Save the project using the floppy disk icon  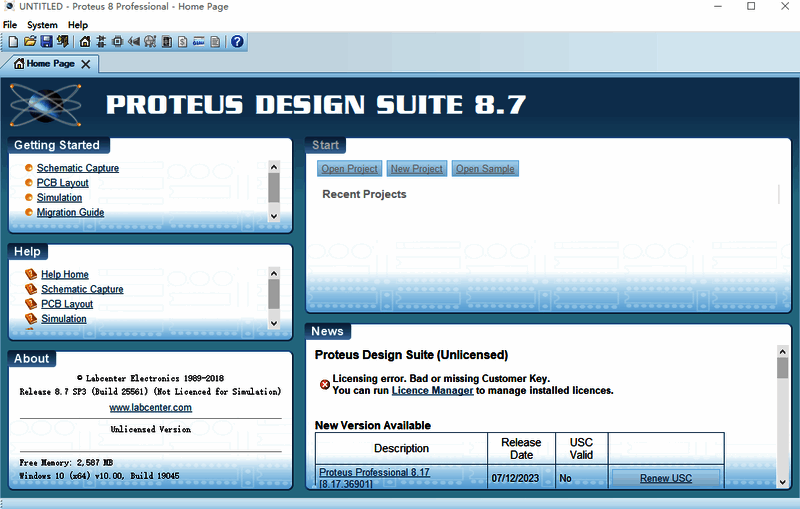click(46, 42)
